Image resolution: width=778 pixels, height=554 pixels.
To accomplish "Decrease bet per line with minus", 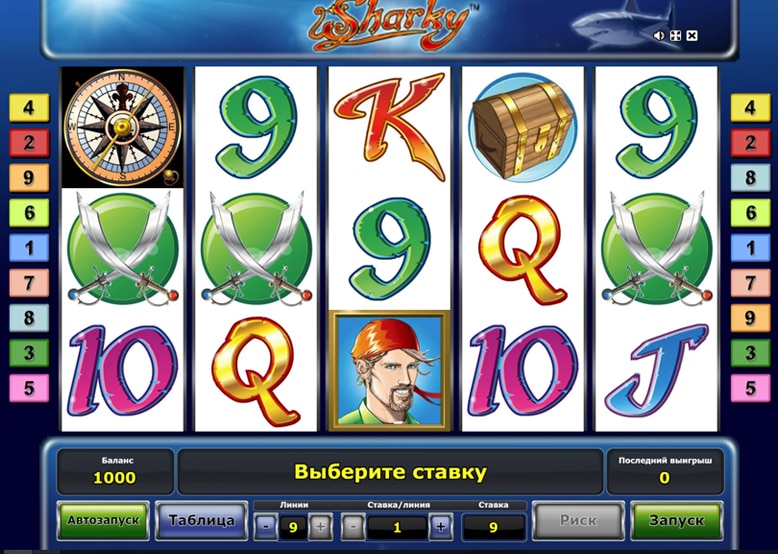I will tap(353, 527).
